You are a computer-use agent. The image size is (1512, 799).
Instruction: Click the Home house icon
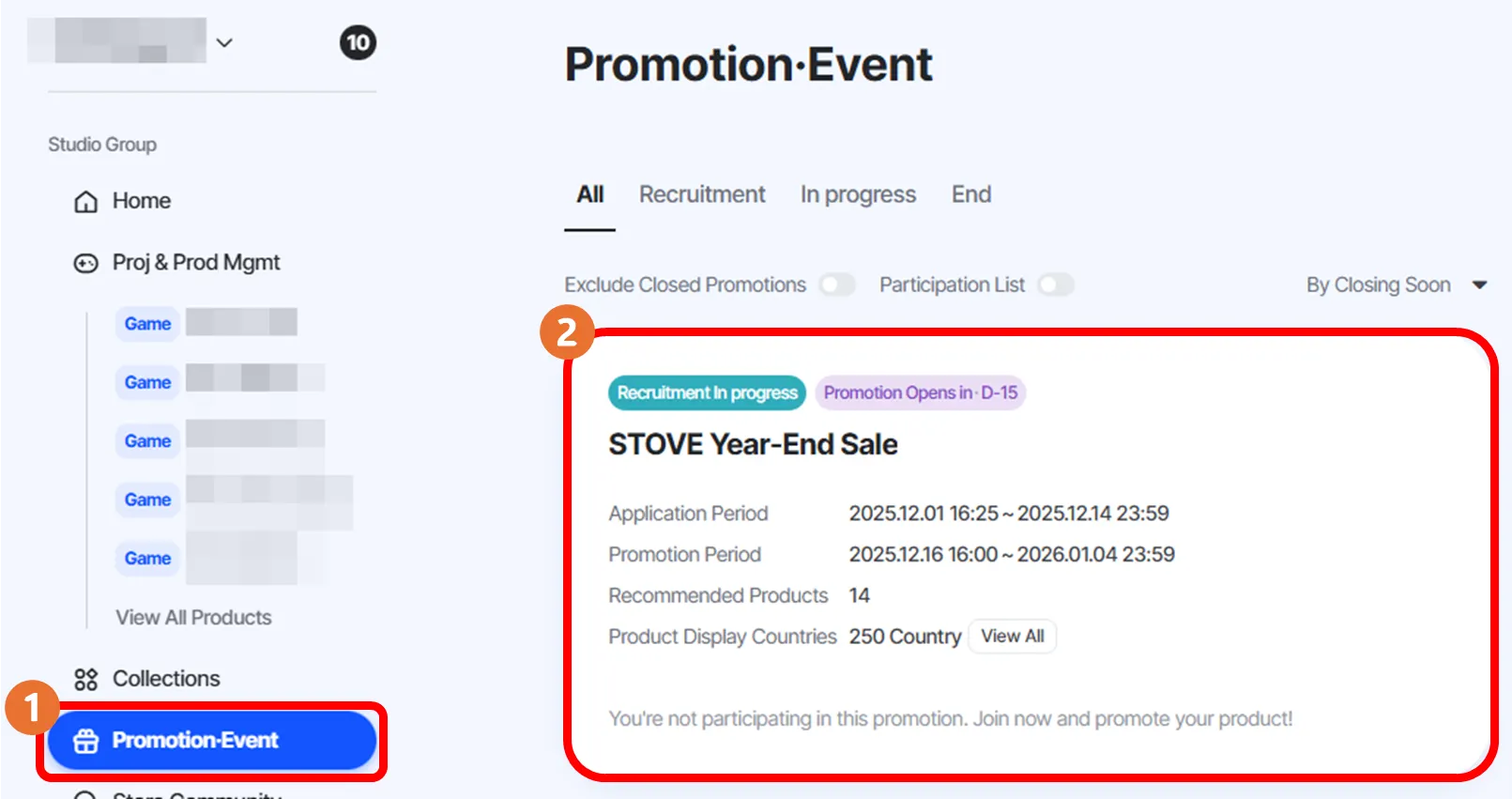[85, 202]
